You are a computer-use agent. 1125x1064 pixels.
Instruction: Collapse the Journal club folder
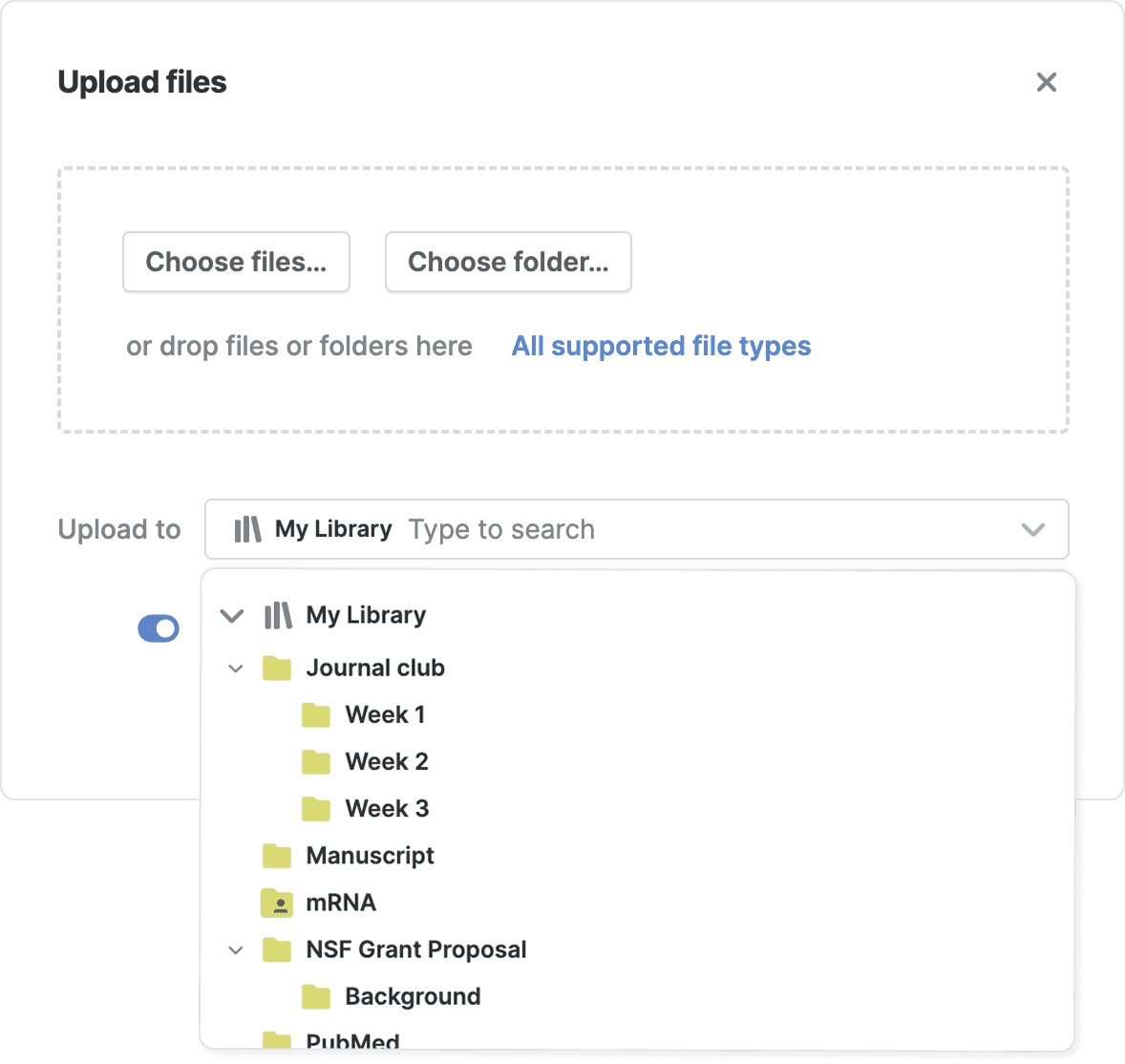point(236,669)
